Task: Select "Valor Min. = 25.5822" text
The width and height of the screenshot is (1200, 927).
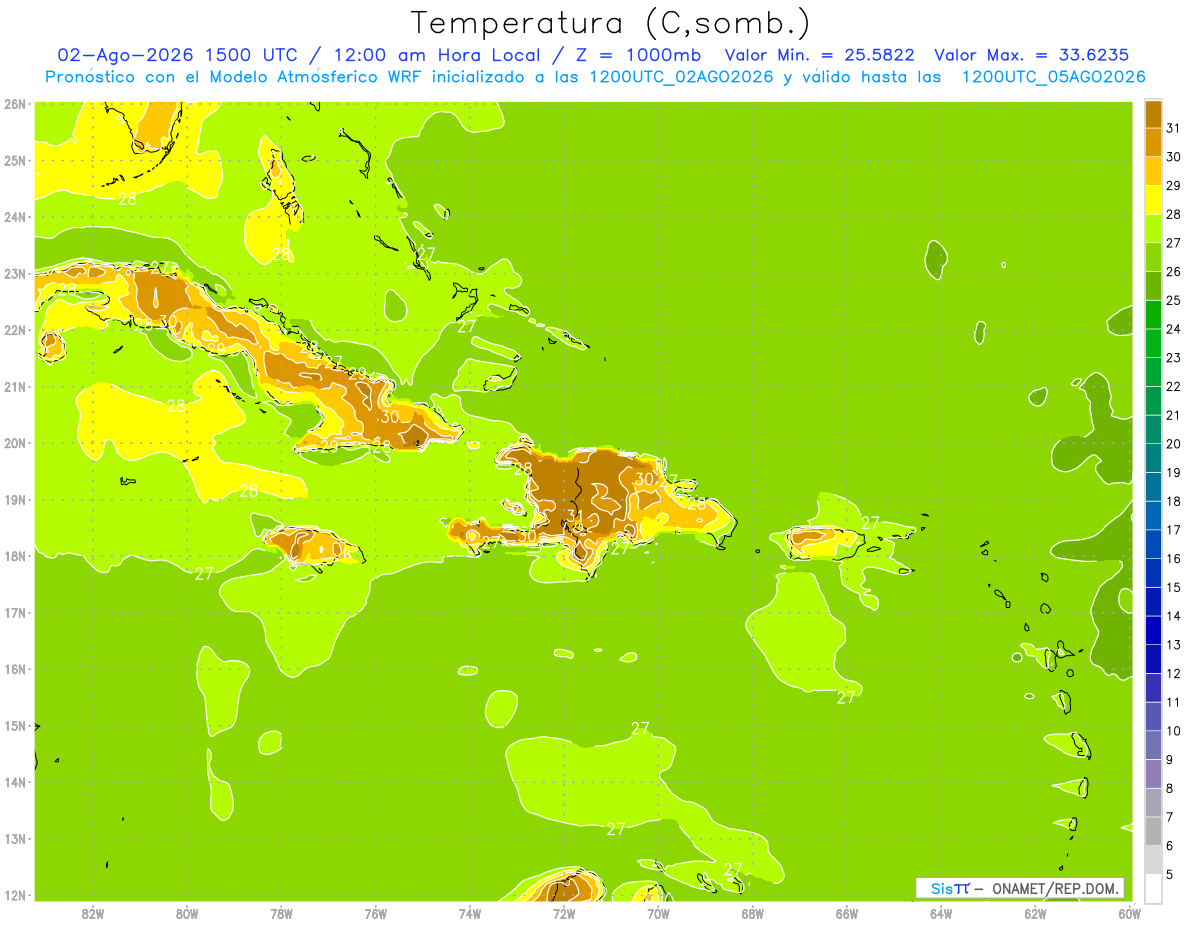Action: (x=819, y=55)
